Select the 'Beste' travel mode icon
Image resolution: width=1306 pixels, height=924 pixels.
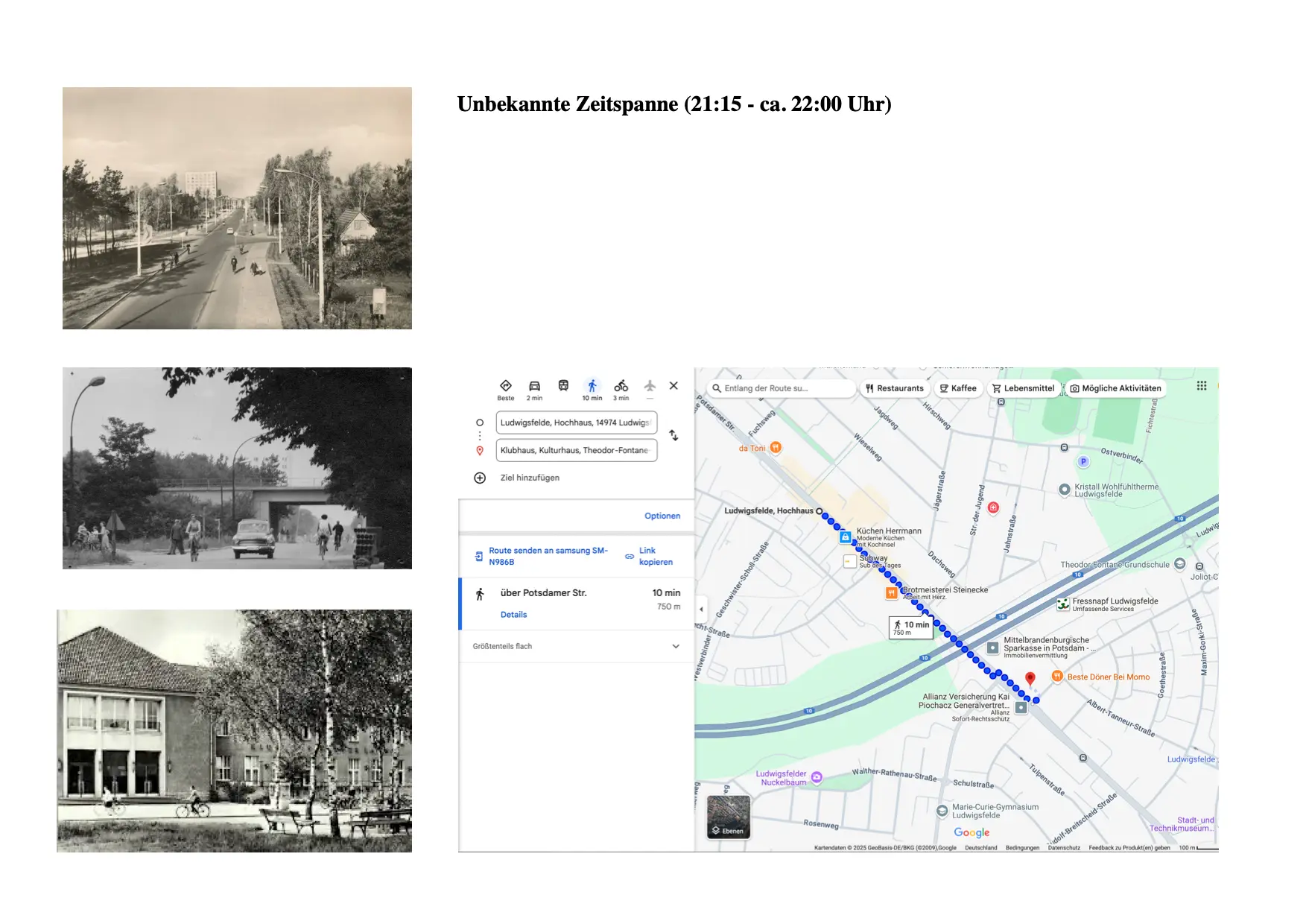[x=506, y=386]
